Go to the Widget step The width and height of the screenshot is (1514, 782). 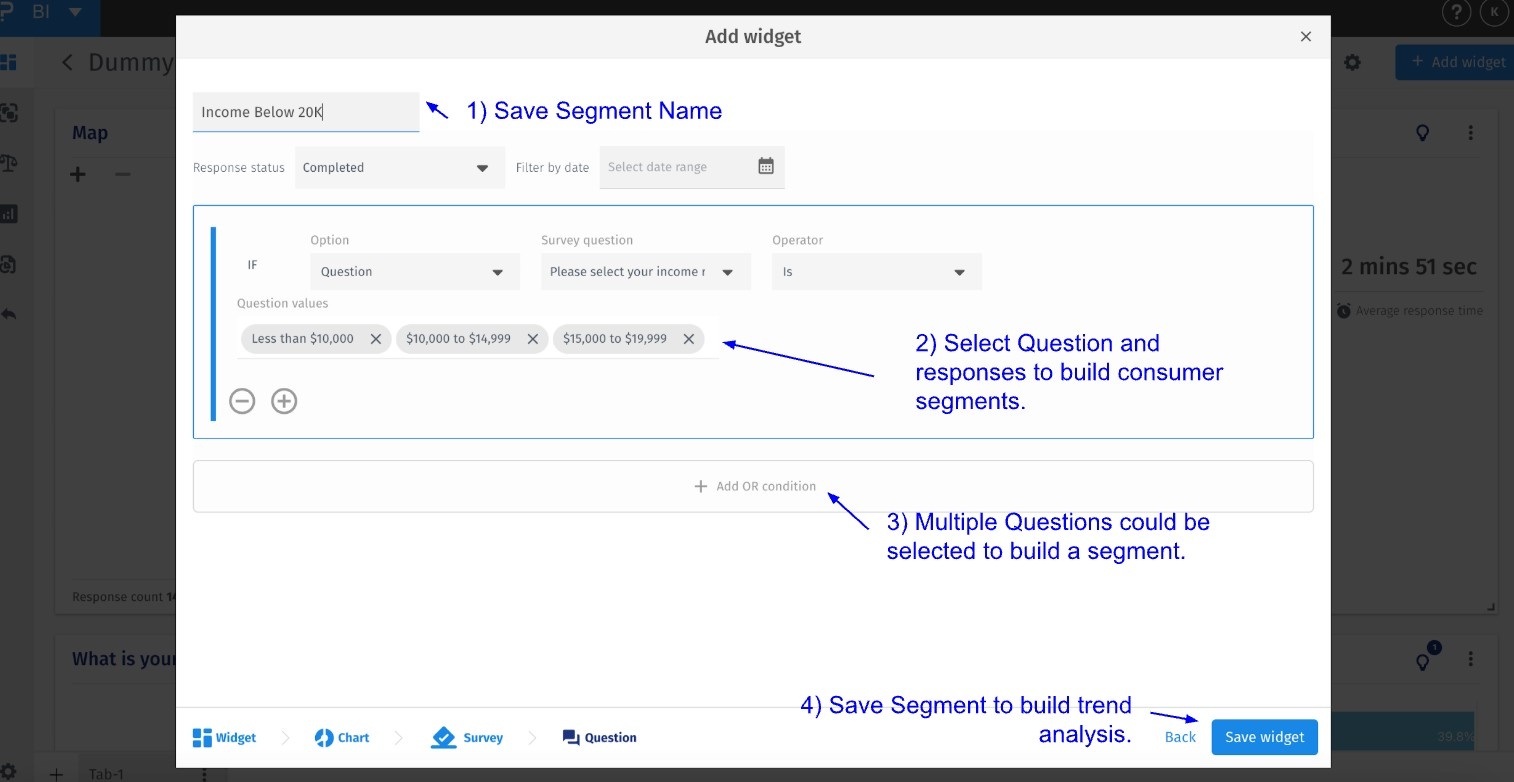(x=225, y=738)
